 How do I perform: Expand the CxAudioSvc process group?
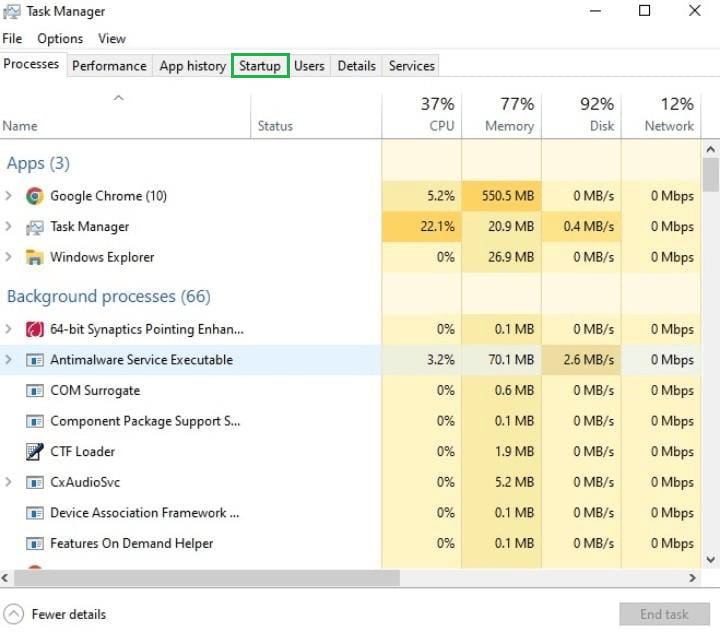9,483
